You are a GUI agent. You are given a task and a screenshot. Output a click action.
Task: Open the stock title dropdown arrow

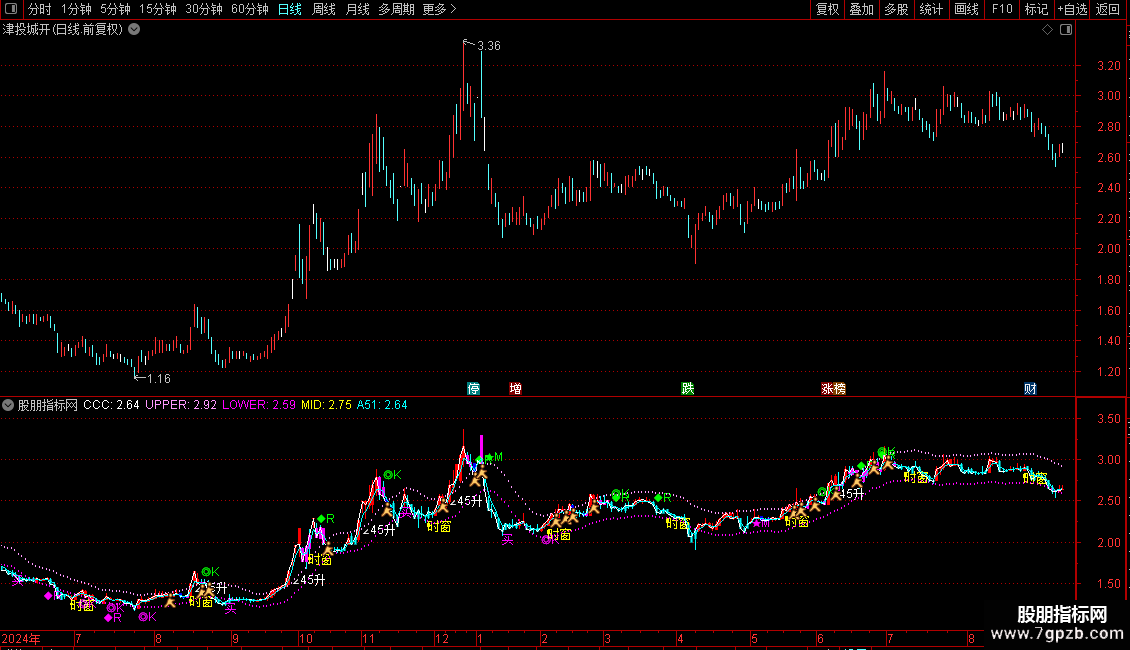134,30
